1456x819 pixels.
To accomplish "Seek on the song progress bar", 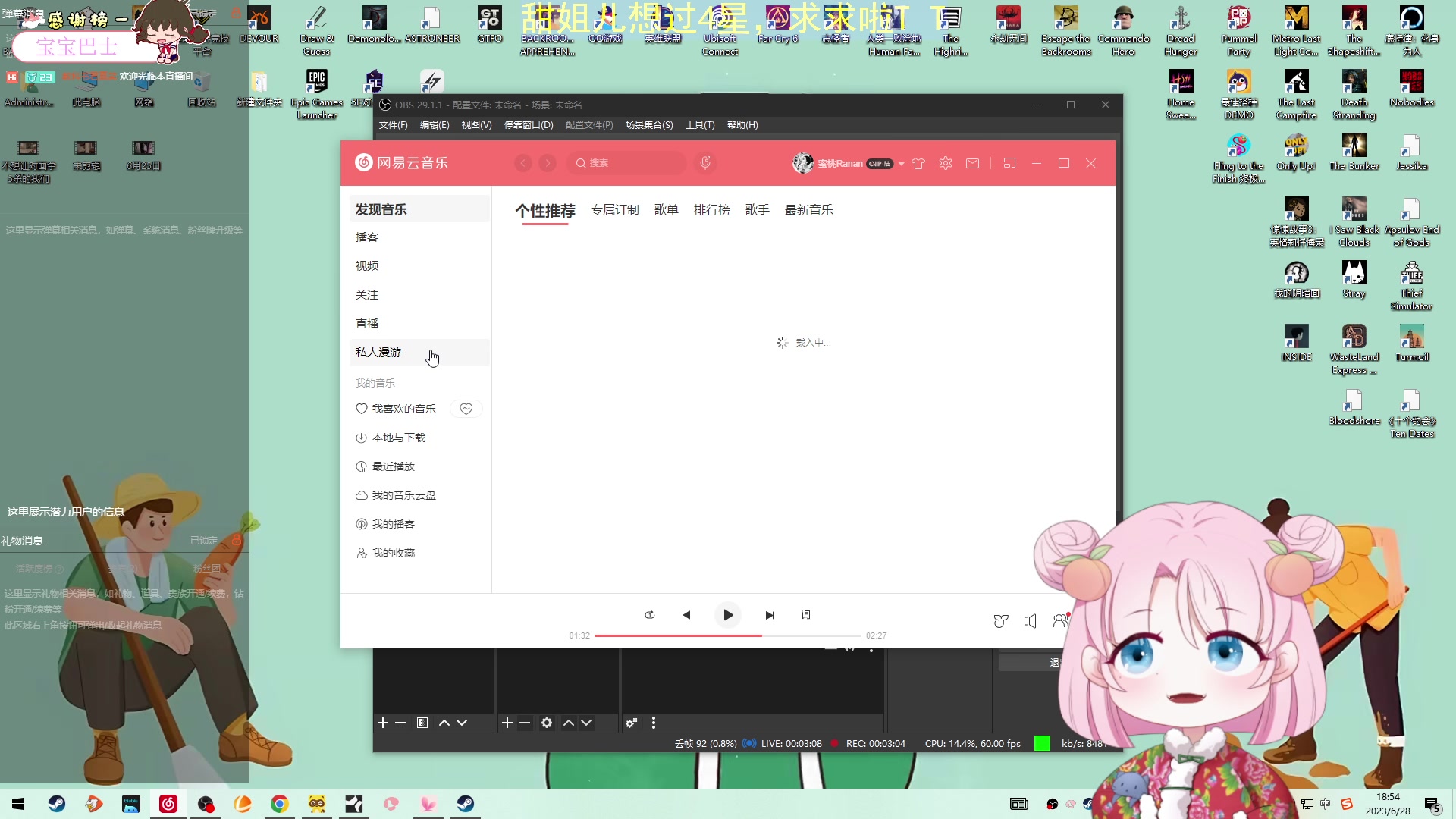I will click(727, 635).
